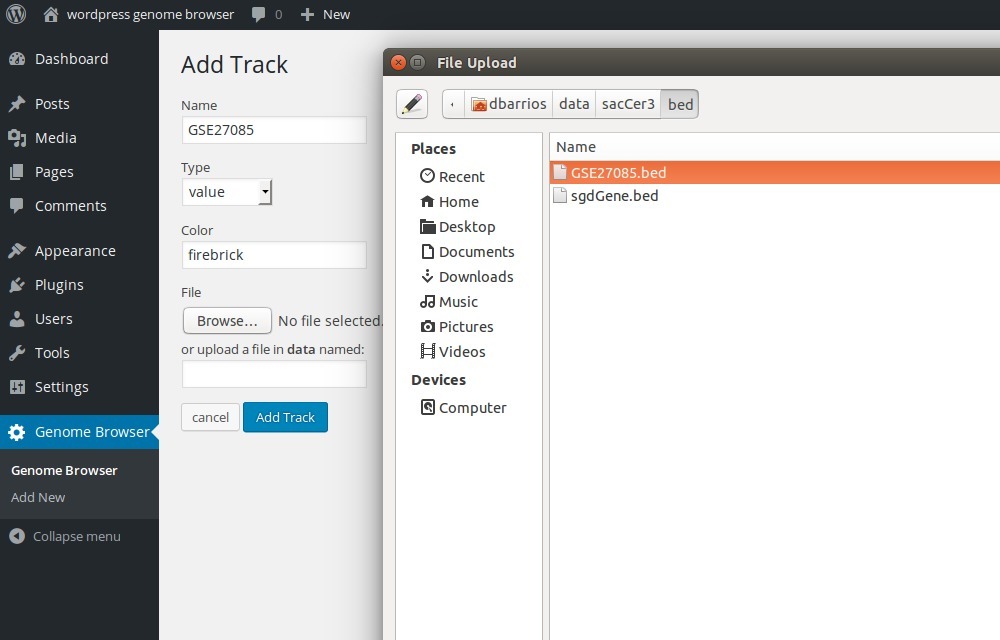The width and height of the screenshot is (1000, 640).
Task: Click the Color field containing firebrick
Action: (x=274, y=255)
